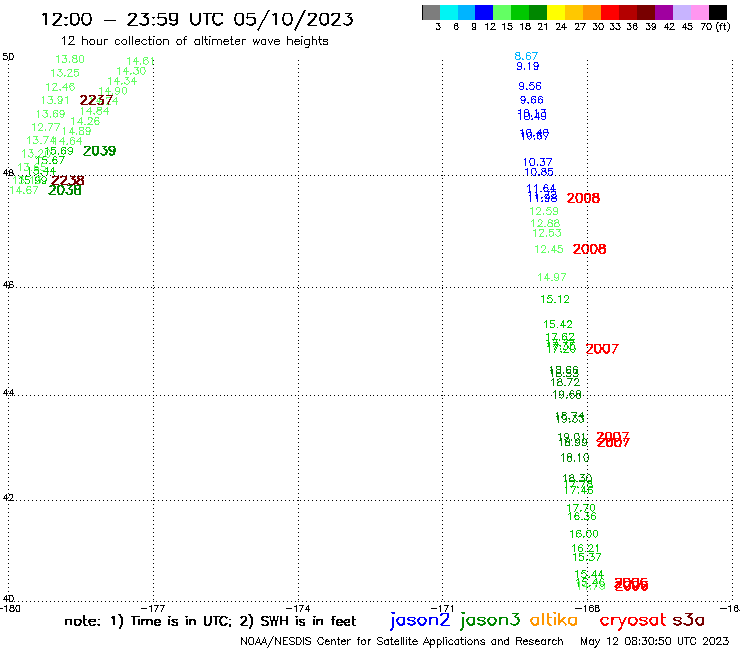
Task: Pick the pink swatch in the color scale
Action: point(699,12)
